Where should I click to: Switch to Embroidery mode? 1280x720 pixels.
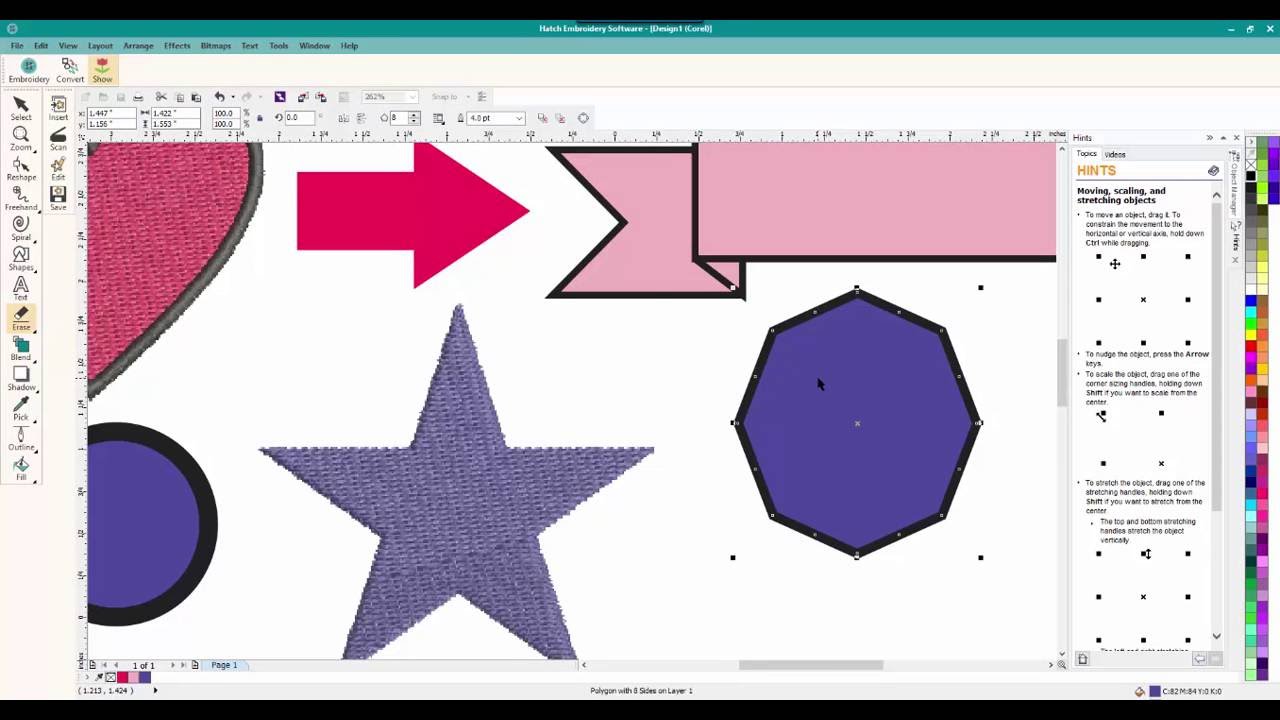tap(28, 70)
